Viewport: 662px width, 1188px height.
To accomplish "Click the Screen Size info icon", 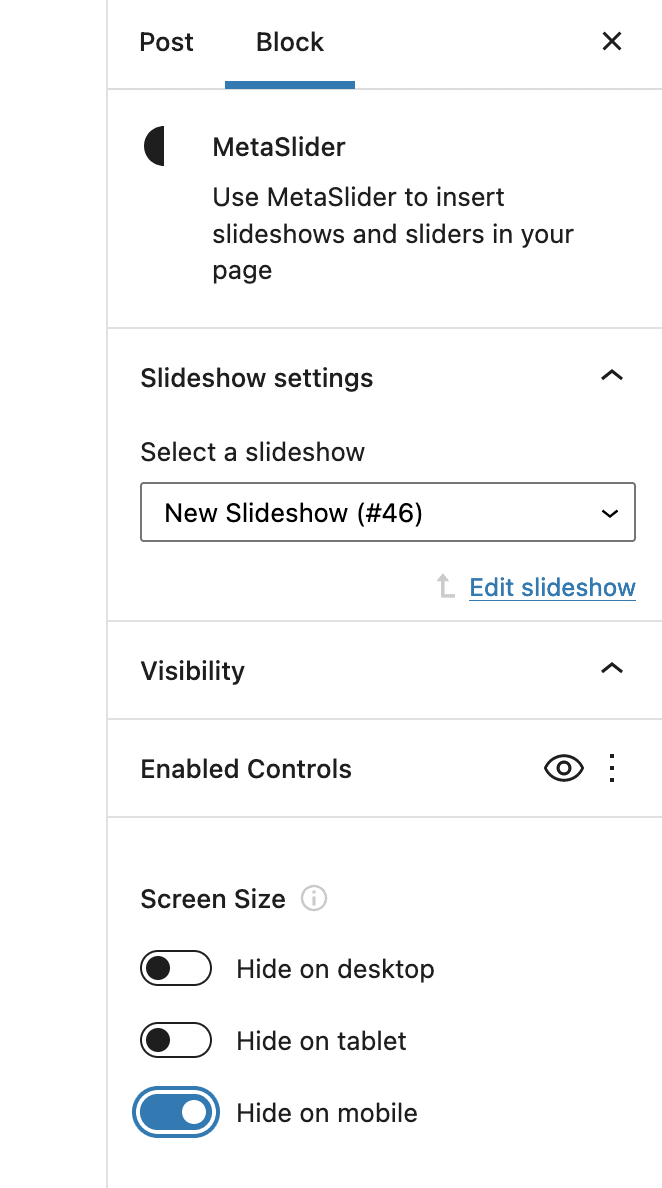I will [314, 899].
